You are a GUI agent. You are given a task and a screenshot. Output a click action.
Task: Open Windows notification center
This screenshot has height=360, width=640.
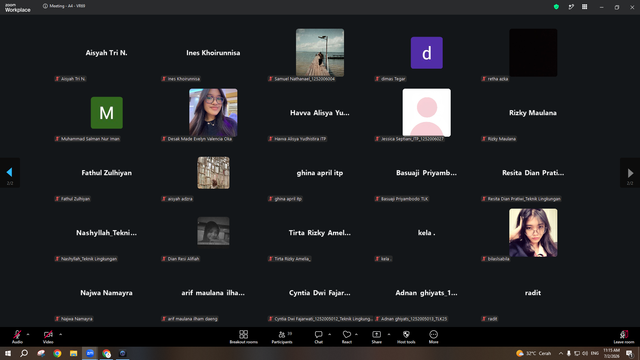(x=629, y=353)
